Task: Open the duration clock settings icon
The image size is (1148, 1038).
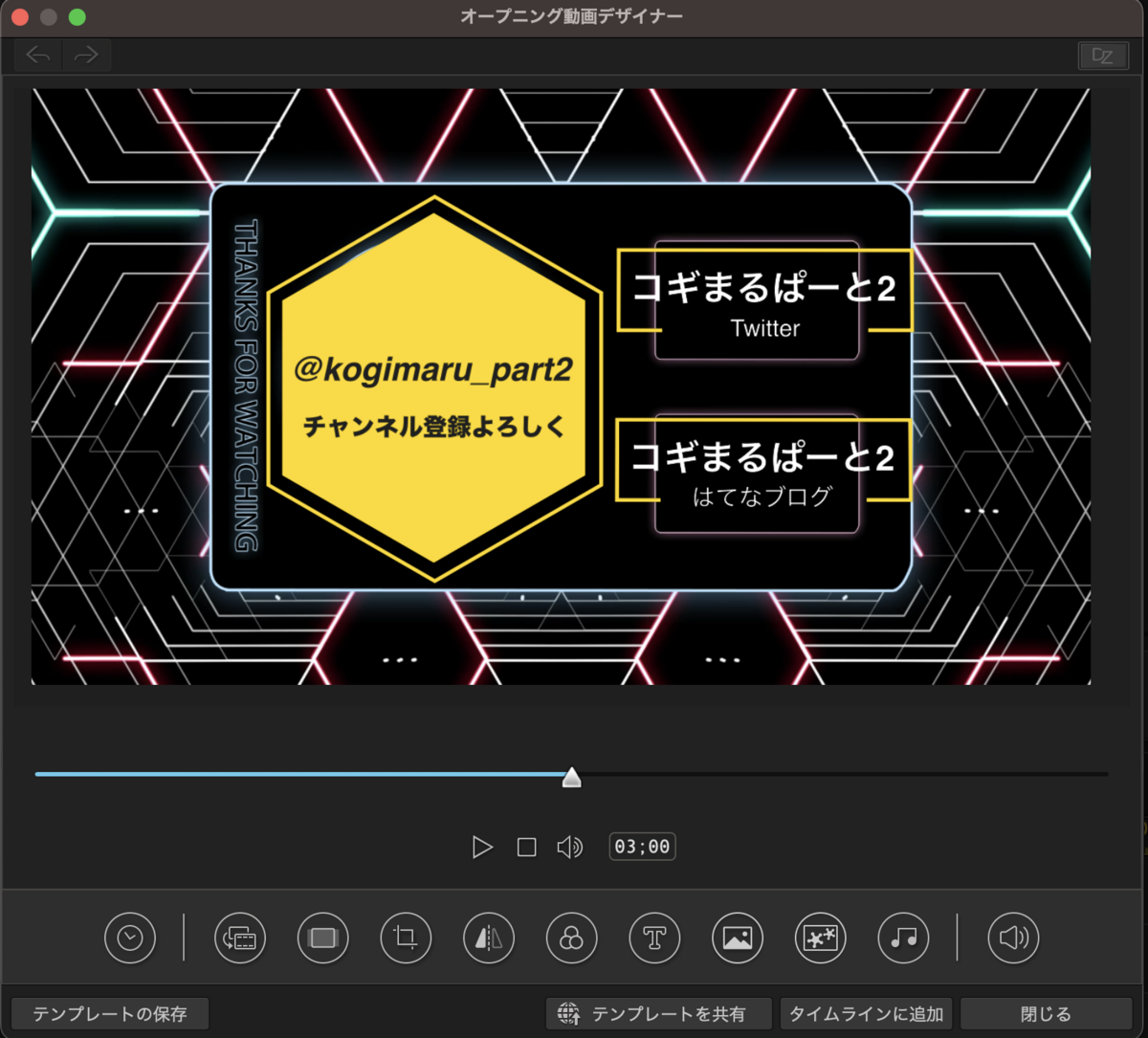Action: 130,938
